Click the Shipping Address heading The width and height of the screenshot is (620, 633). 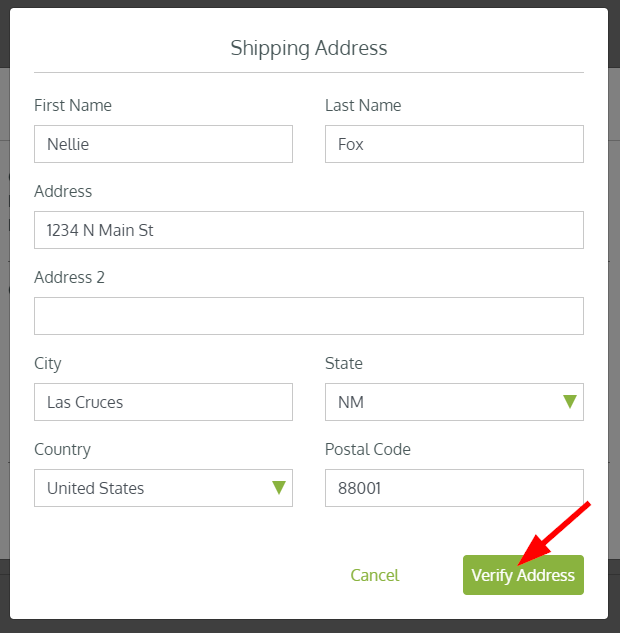[309, 48]
